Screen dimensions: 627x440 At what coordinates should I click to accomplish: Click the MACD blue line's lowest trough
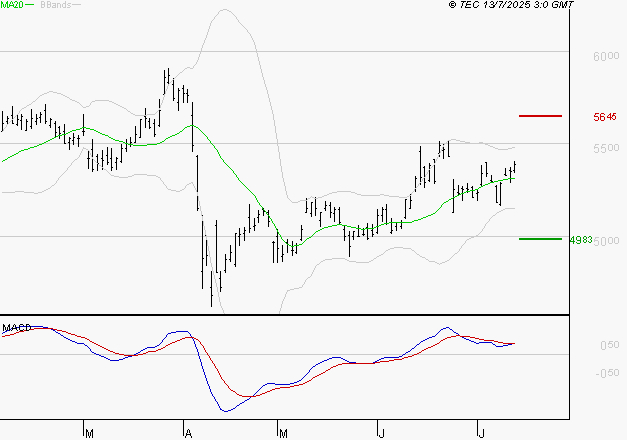226,410
